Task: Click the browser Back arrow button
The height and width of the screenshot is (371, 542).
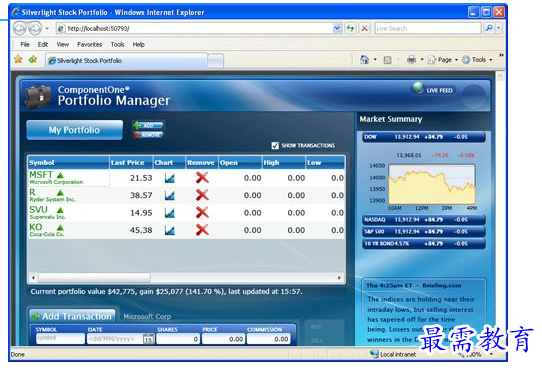Action: pos(20,28)
